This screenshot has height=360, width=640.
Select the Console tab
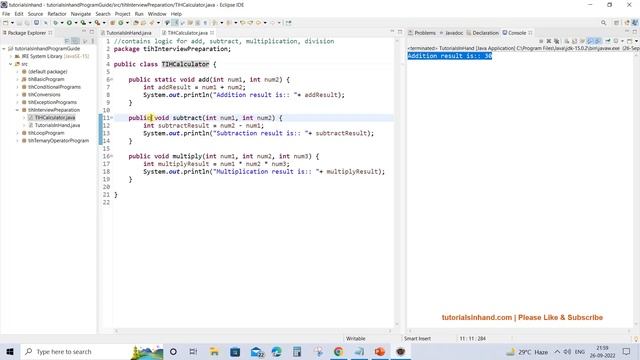point(517,33)
